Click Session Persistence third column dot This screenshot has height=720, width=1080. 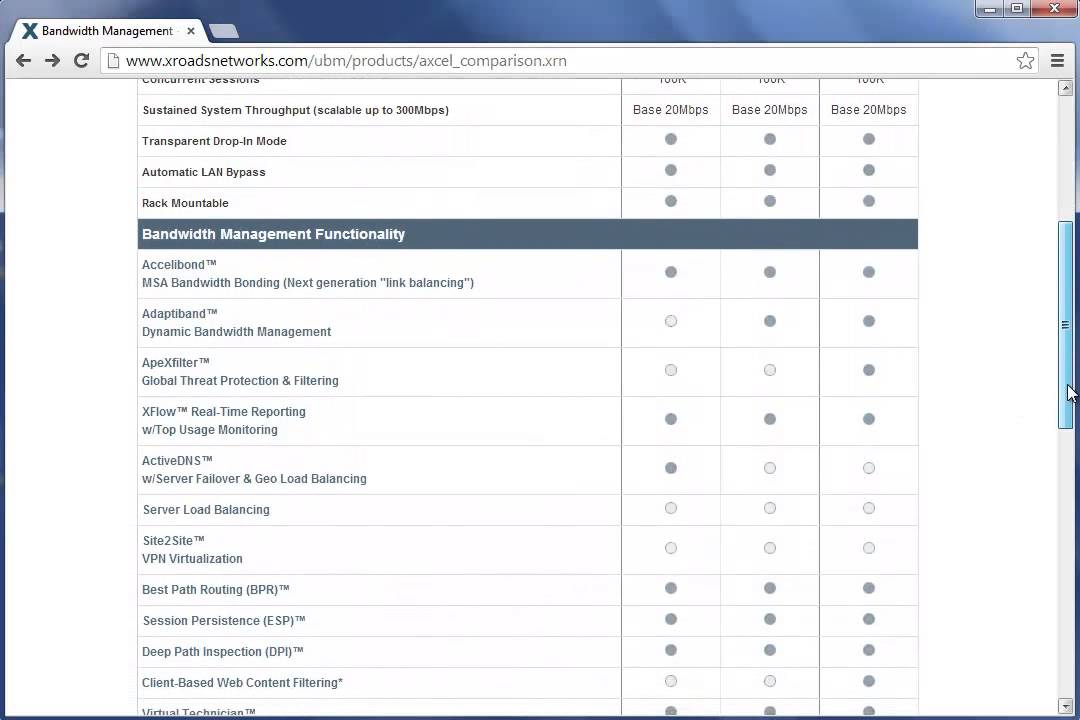tap(869, 619)
